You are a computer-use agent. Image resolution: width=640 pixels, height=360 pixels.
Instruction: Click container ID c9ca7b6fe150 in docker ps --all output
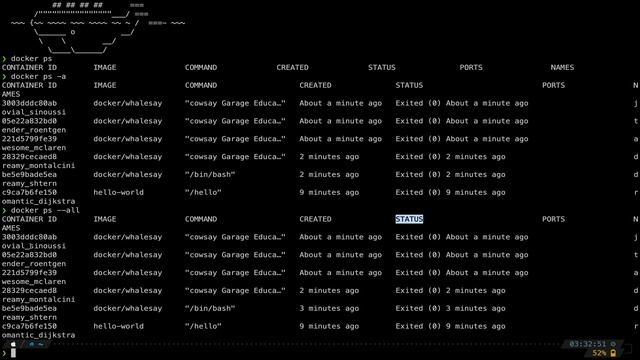tap(29, 327)
